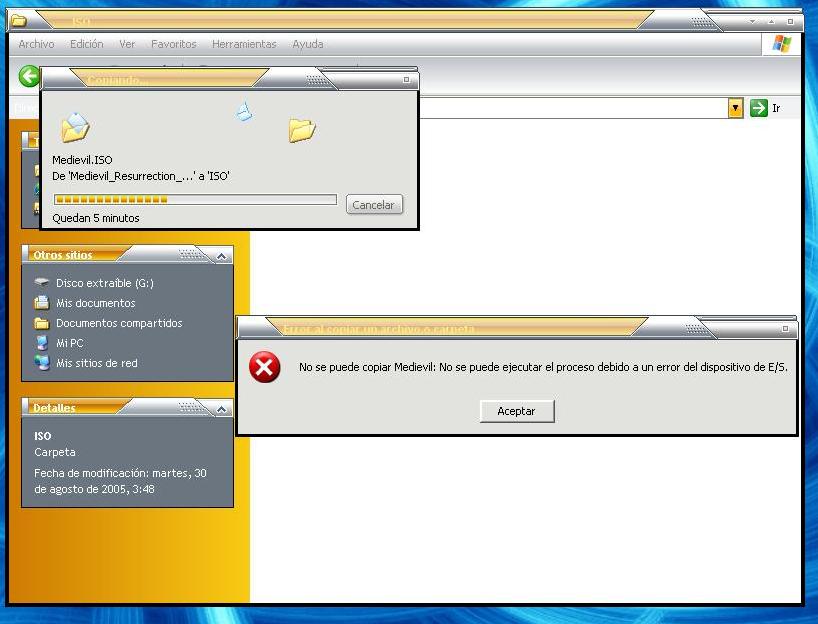This screenshot has height=624, width=818.
Task: Click the ISO name in Detalles panel
Action: 43,436
